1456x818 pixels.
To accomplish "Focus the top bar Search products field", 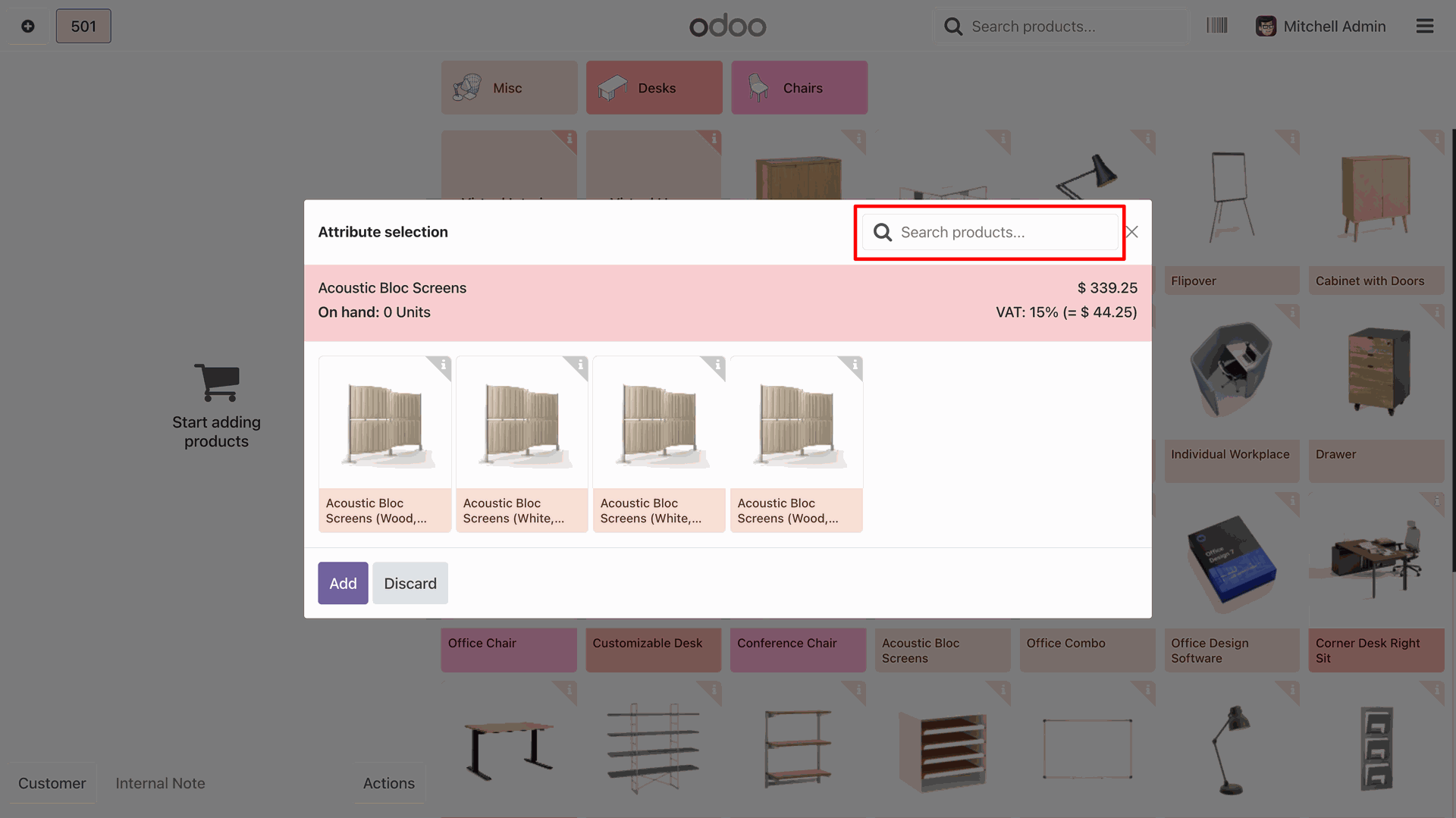I will (1060, 27).
